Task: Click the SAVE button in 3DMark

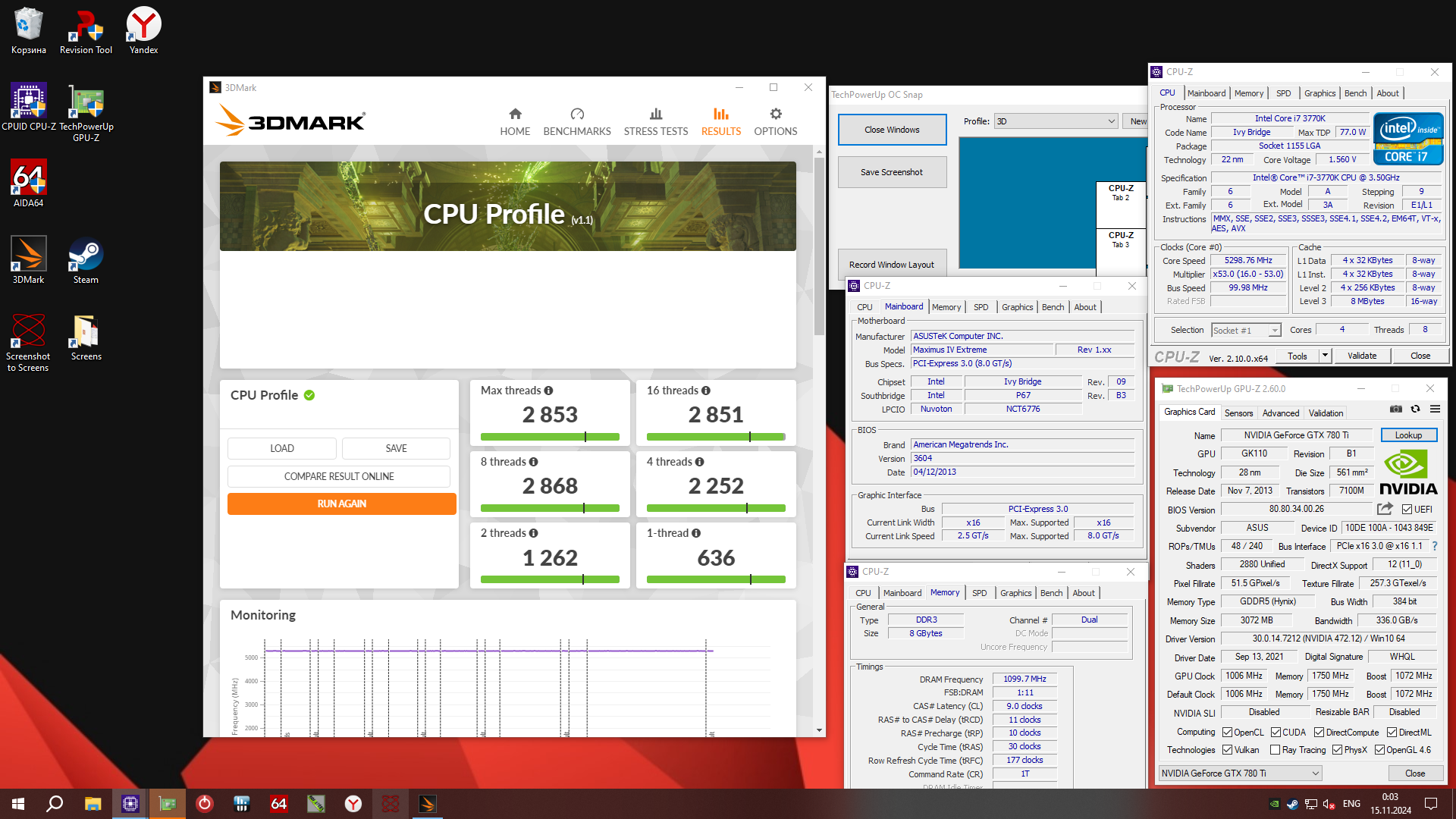Action: pos(396,448)
